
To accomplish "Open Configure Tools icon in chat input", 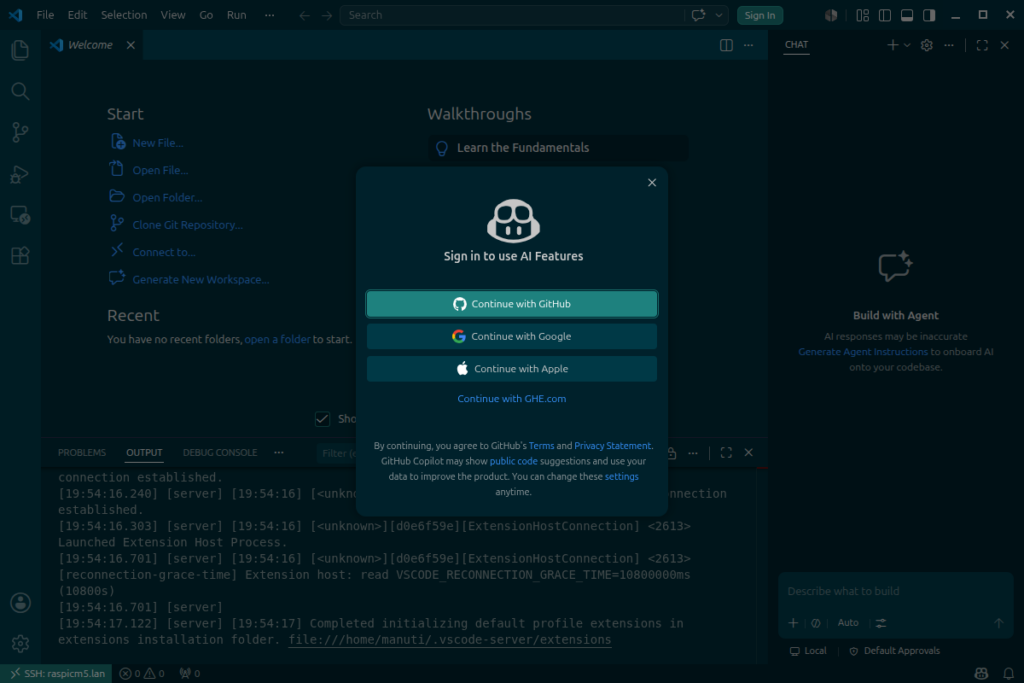I will point(881,623).
